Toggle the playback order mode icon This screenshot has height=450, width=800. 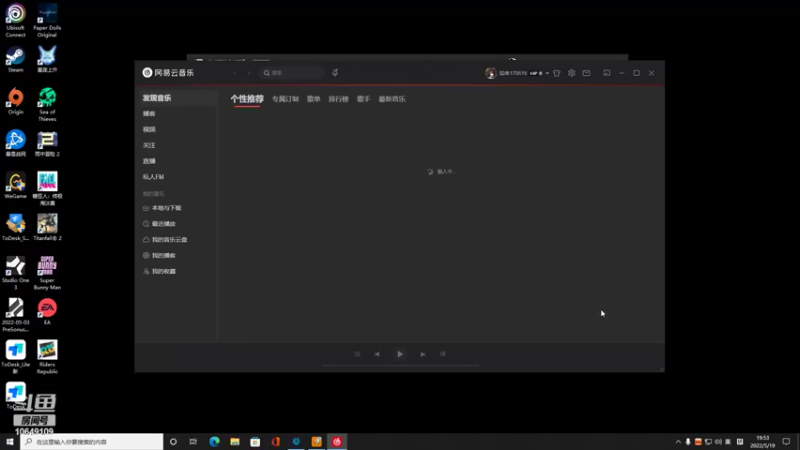(357, 354)
